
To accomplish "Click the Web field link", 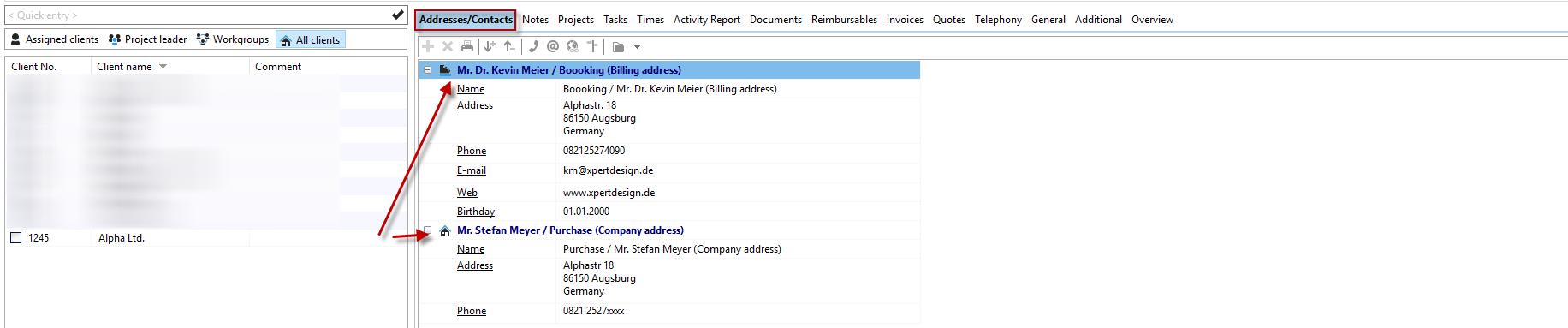I will 467,193.
